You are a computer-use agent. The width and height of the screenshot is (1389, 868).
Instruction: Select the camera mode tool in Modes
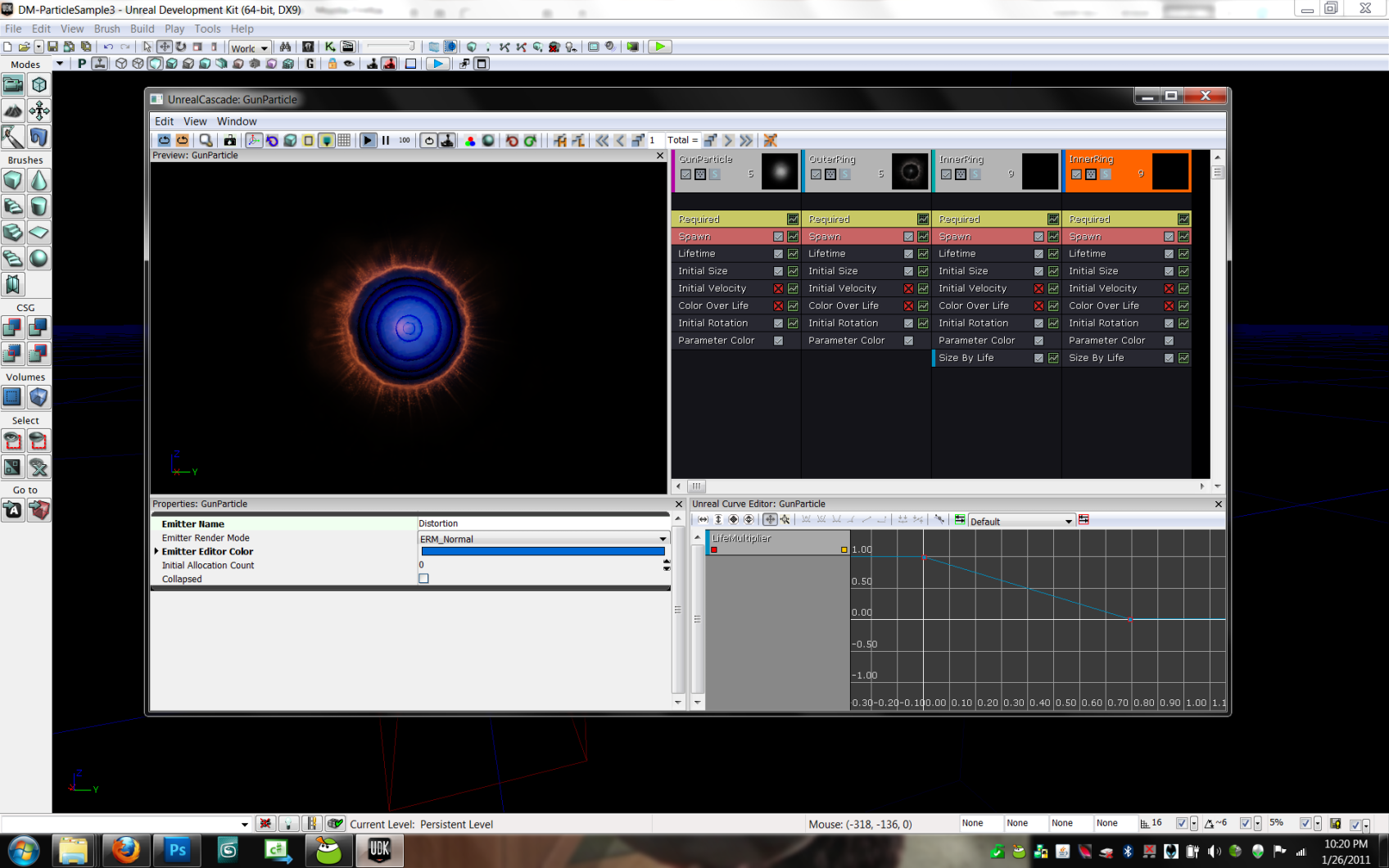[13, 84]
